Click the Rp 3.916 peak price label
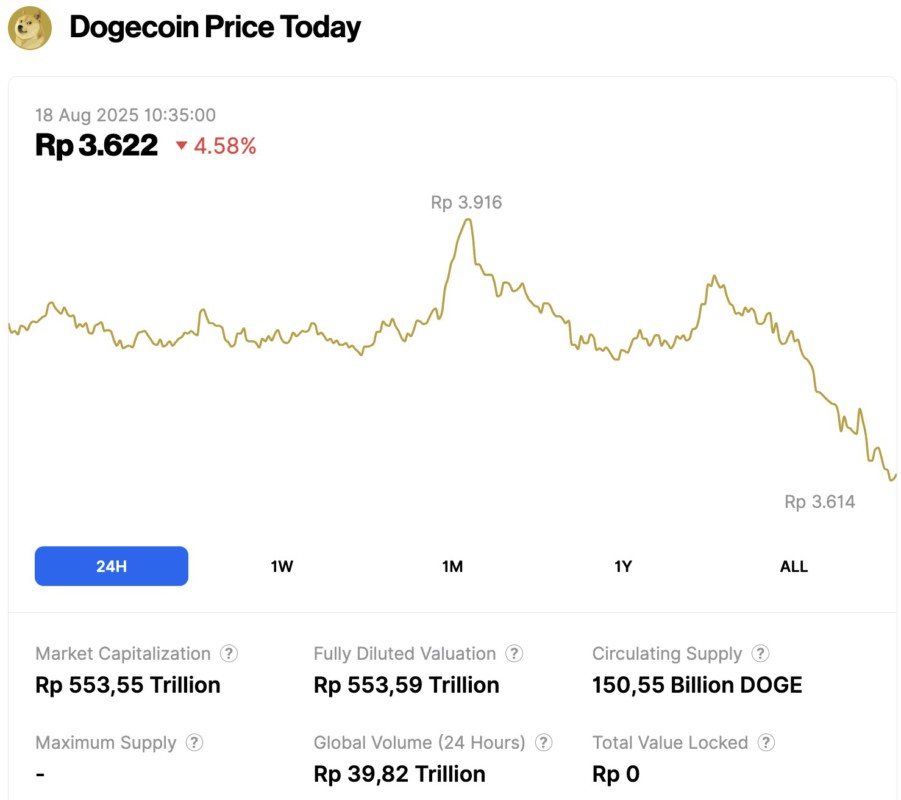 [x=465, y=202]
